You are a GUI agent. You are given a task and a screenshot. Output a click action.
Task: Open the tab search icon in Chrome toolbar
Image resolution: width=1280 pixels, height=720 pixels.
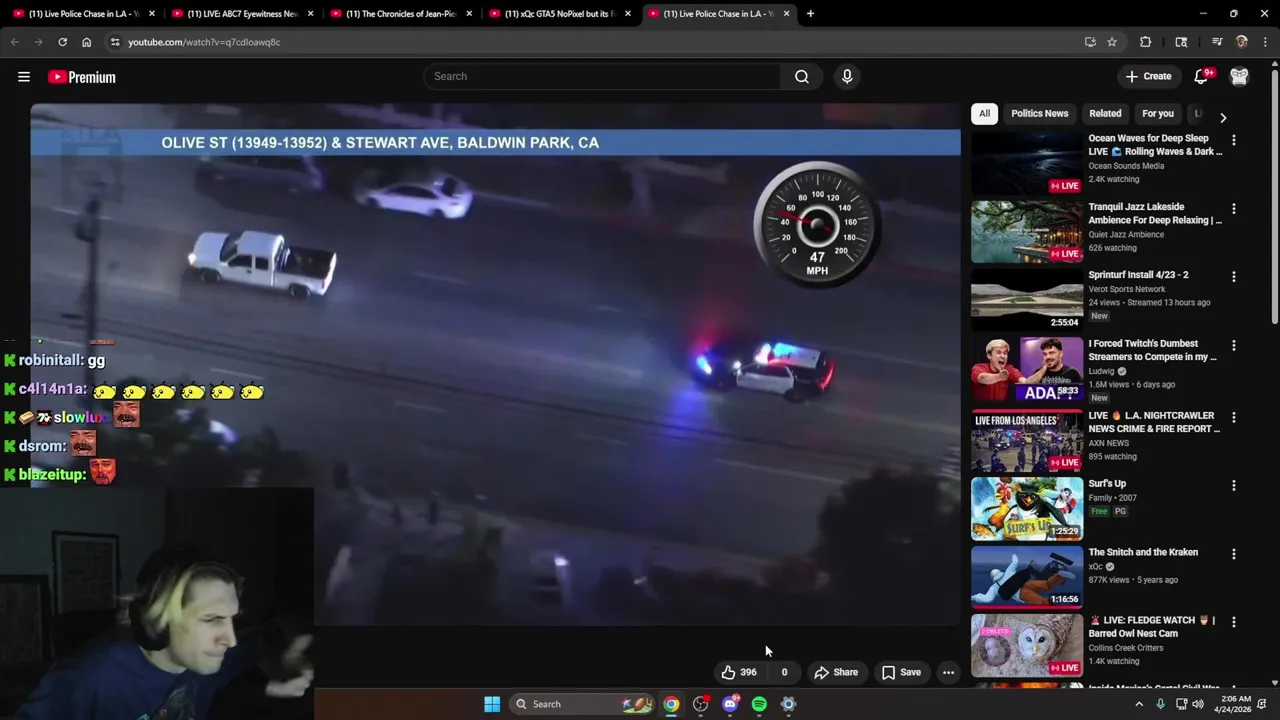pos(1181,42)
